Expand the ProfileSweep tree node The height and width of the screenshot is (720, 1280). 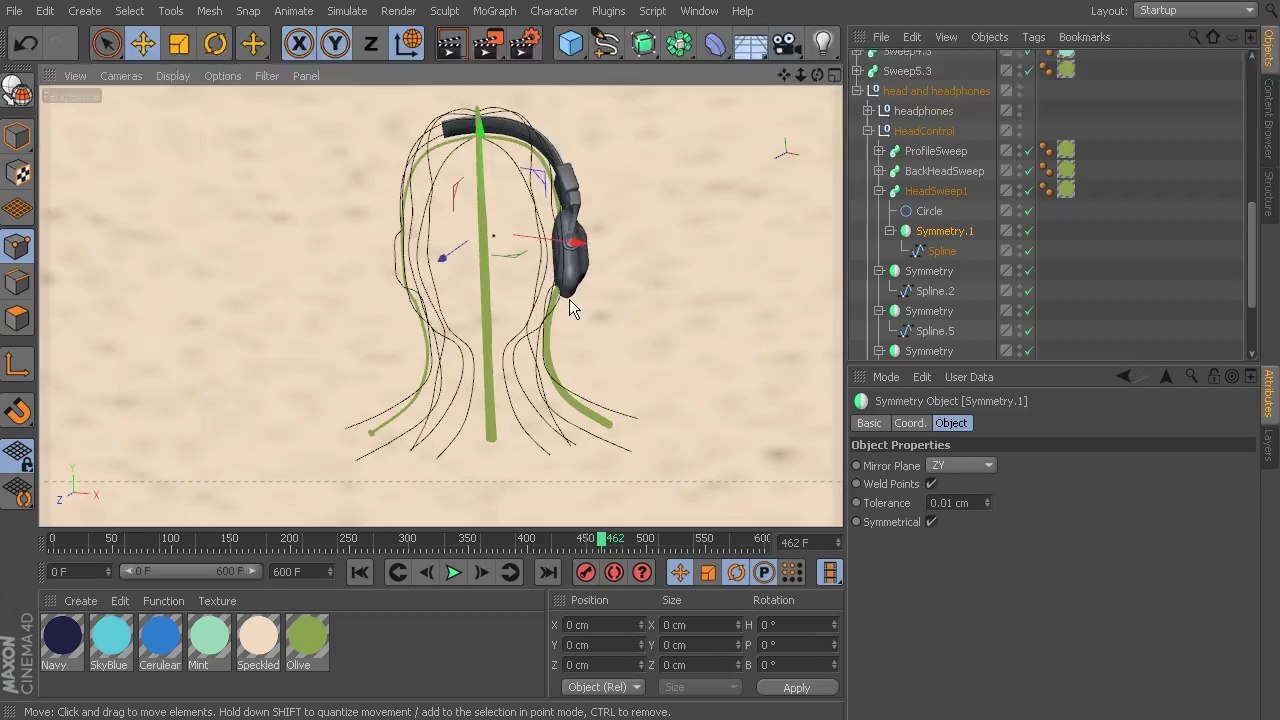879,151
